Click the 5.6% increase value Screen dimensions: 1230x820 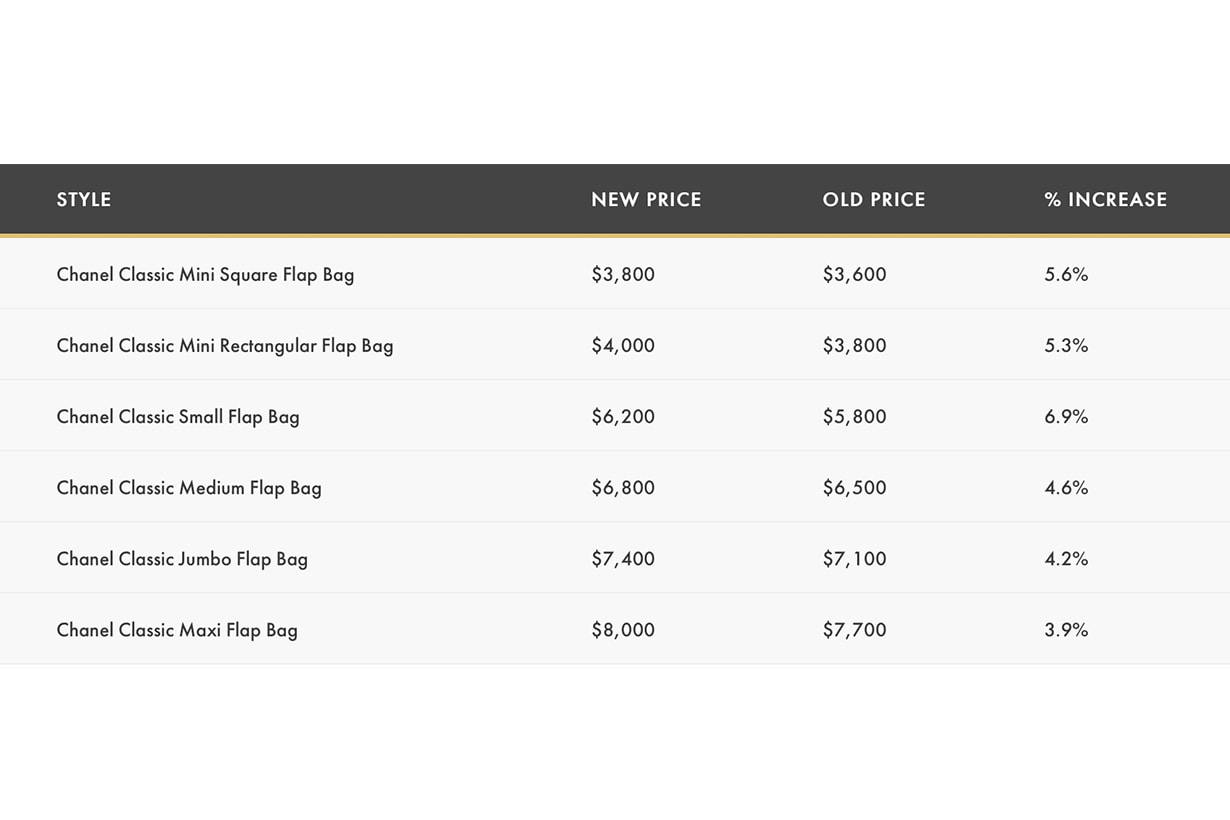coord(1066,274)
